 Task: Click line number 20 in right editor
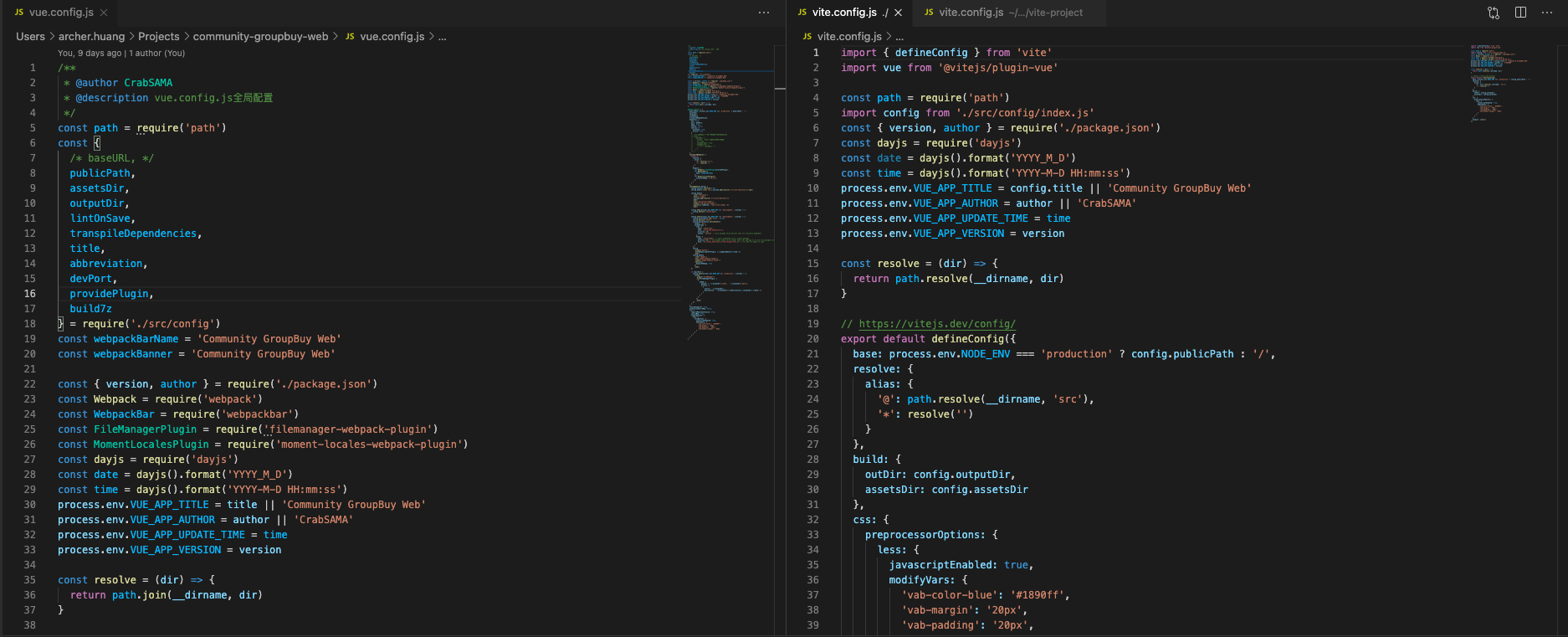coord(813,339)
